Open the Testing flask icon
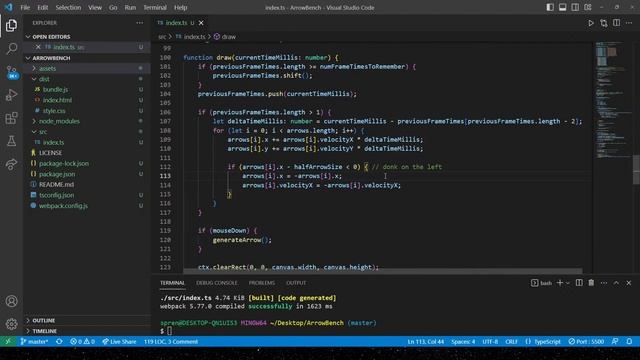640x360 pixels. pos(11,141)
